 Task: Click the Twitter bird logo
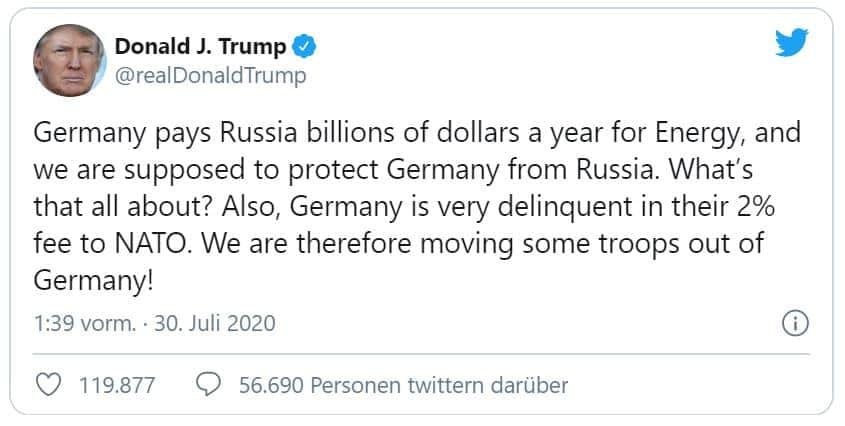coord(791,42)
